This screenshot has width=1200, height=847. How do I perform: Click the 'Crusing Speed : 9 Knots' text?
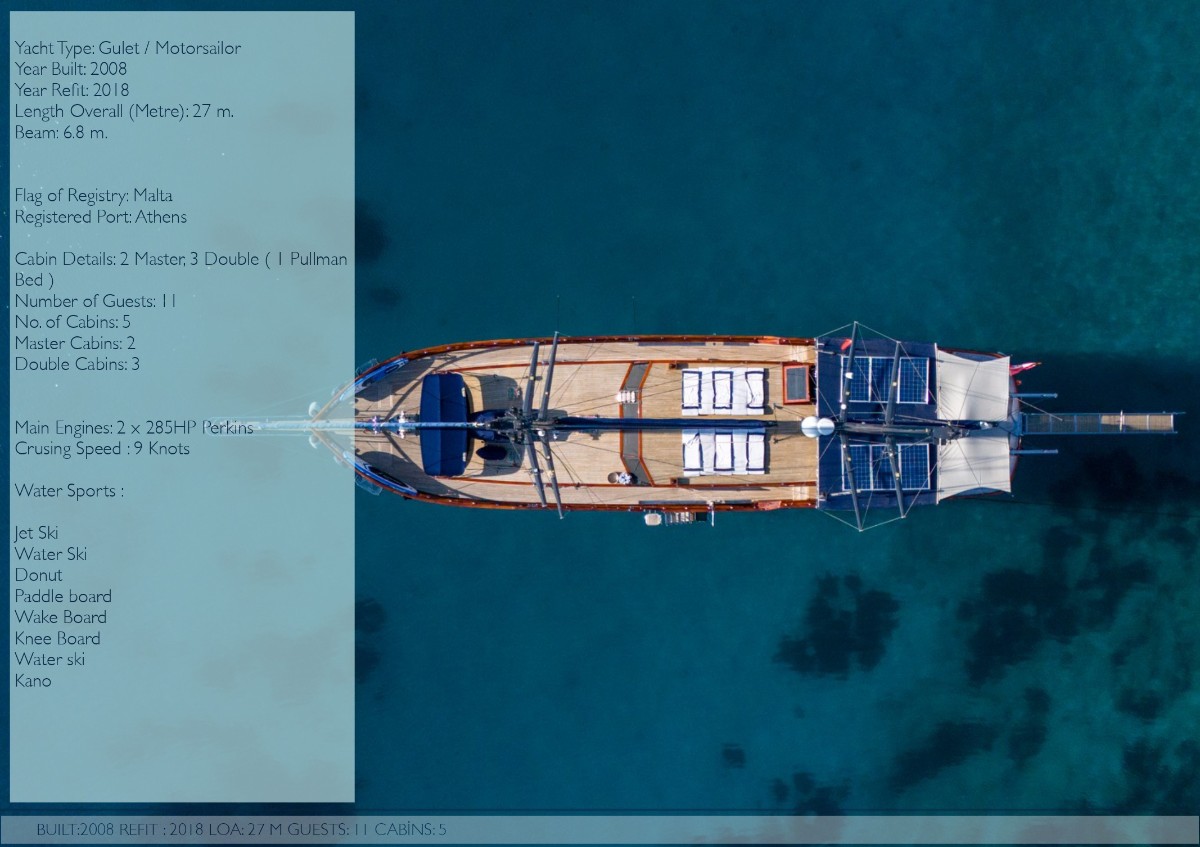(x=102, y=448)
